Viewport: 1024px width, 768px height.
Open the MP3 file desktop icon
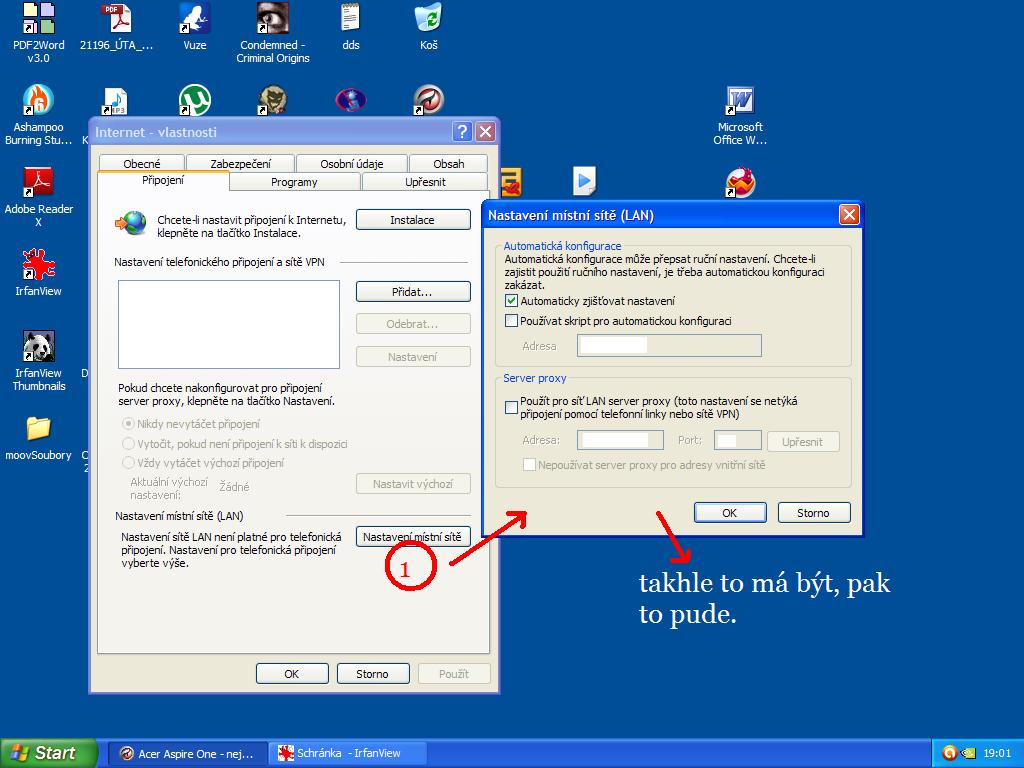116,101
